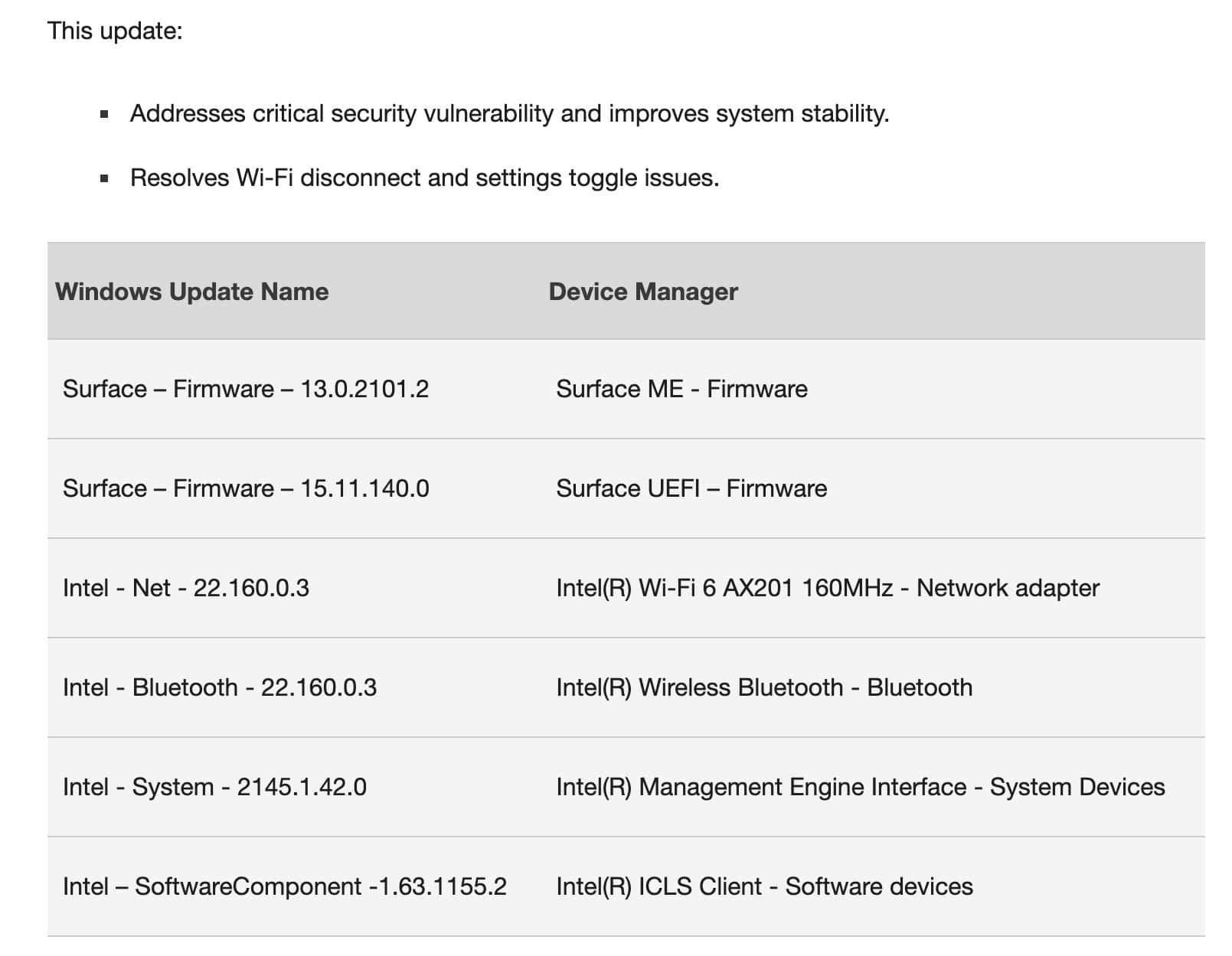Click Intel SoftwareComponent 1.63.1155.2 entry
1232x956 pixels.
click(285, 886)
